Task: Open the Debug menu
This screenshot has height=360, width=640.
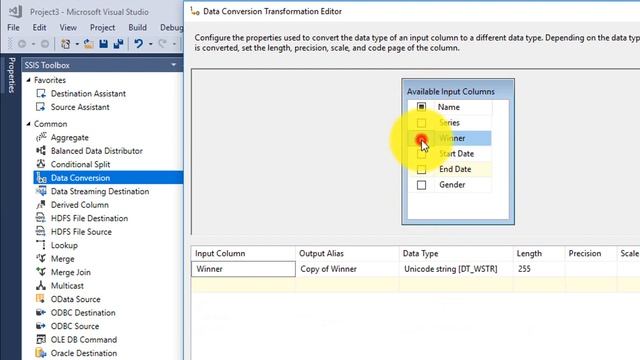Action: [171, 27]
